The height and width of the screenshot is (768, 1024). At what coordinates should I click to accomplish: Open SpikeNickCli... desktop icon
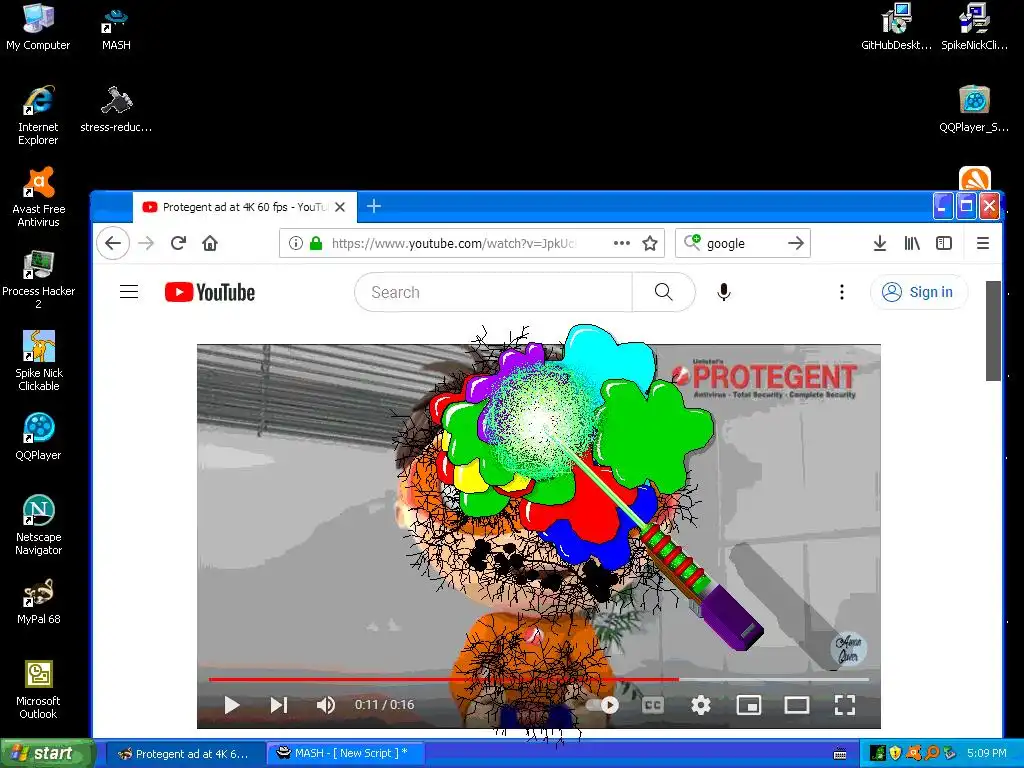click(x=974, y=26)
